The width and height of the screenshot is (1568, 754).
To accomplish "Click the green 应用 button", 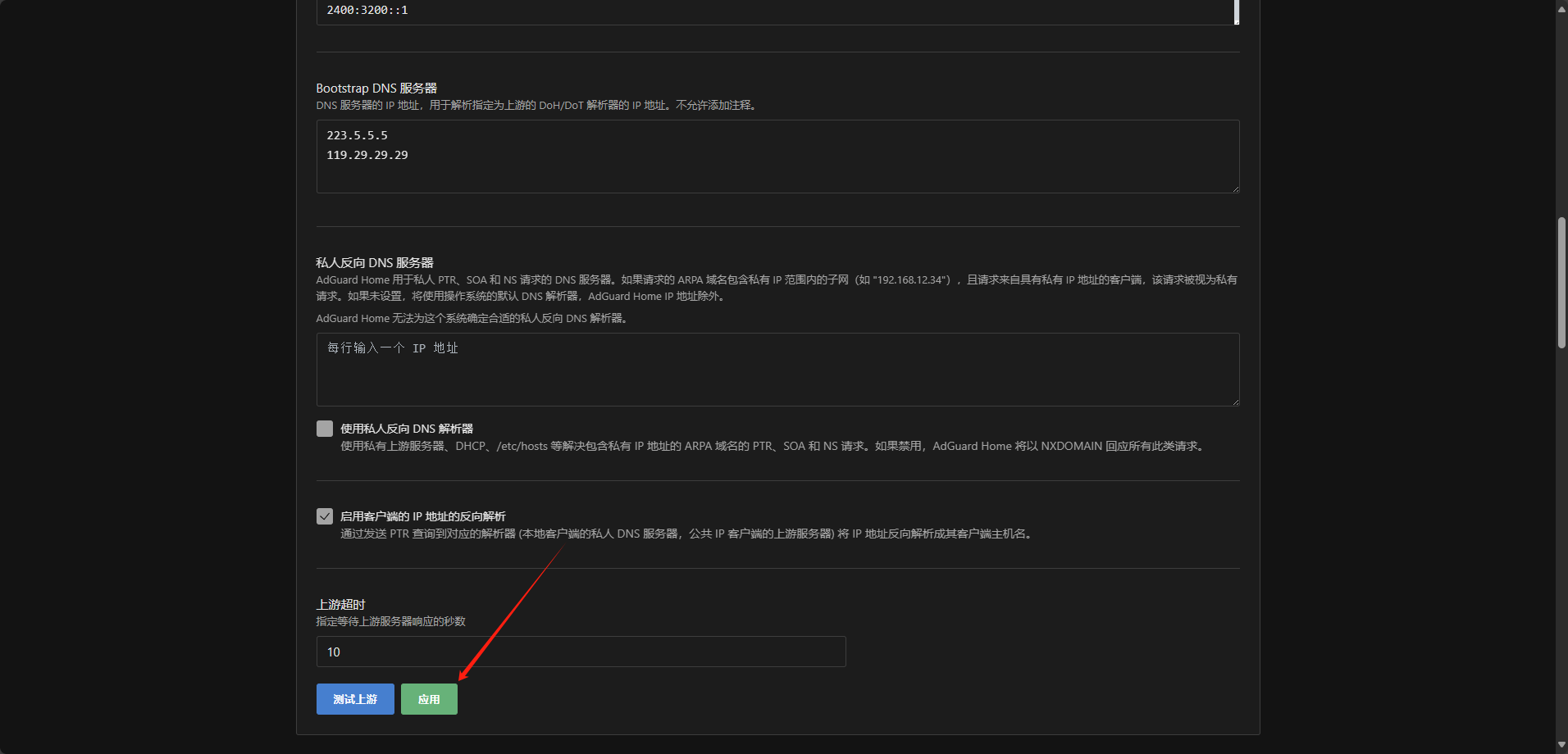I will (x=429, y=699).
